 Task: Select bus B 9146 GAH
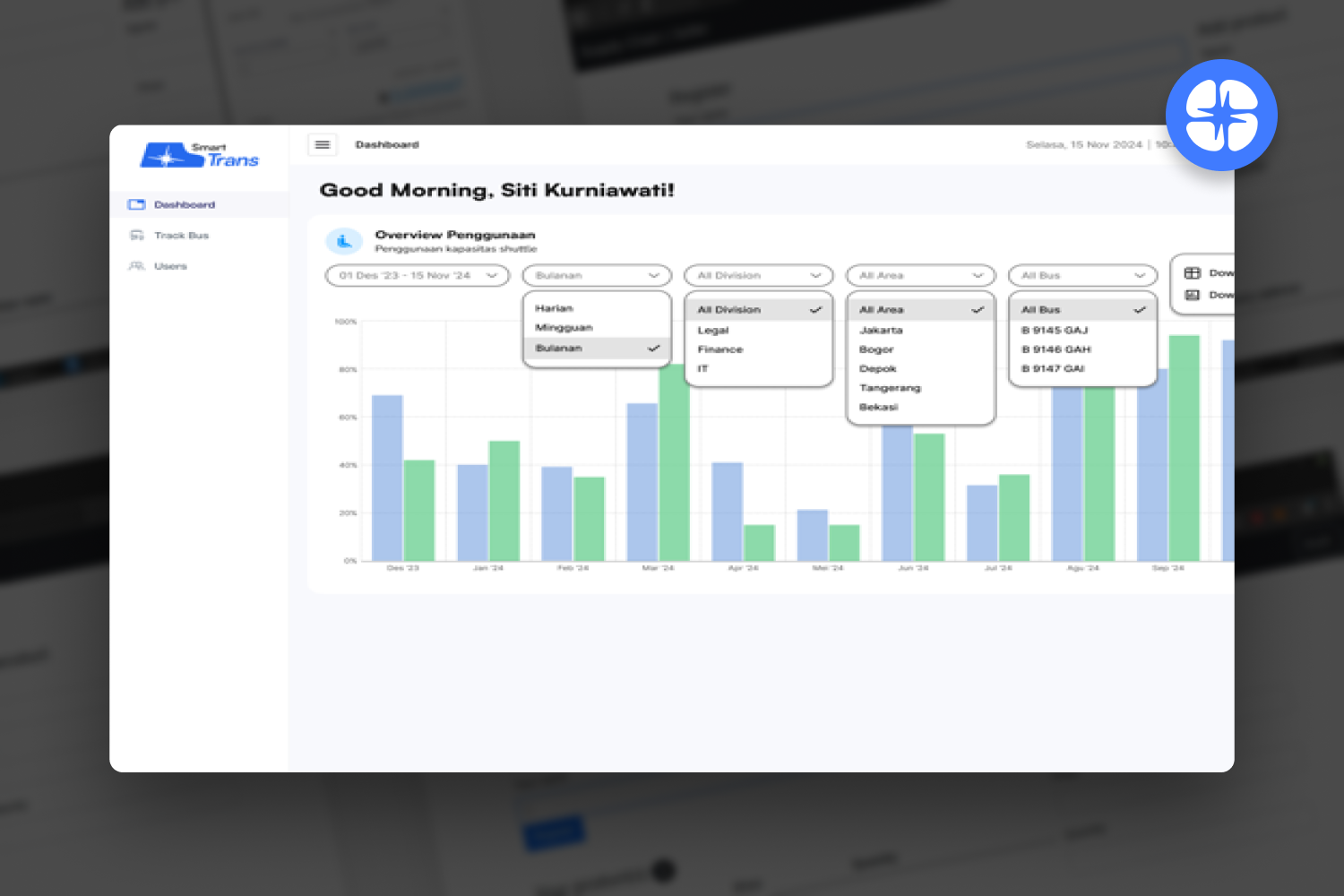pos(1056,349)
